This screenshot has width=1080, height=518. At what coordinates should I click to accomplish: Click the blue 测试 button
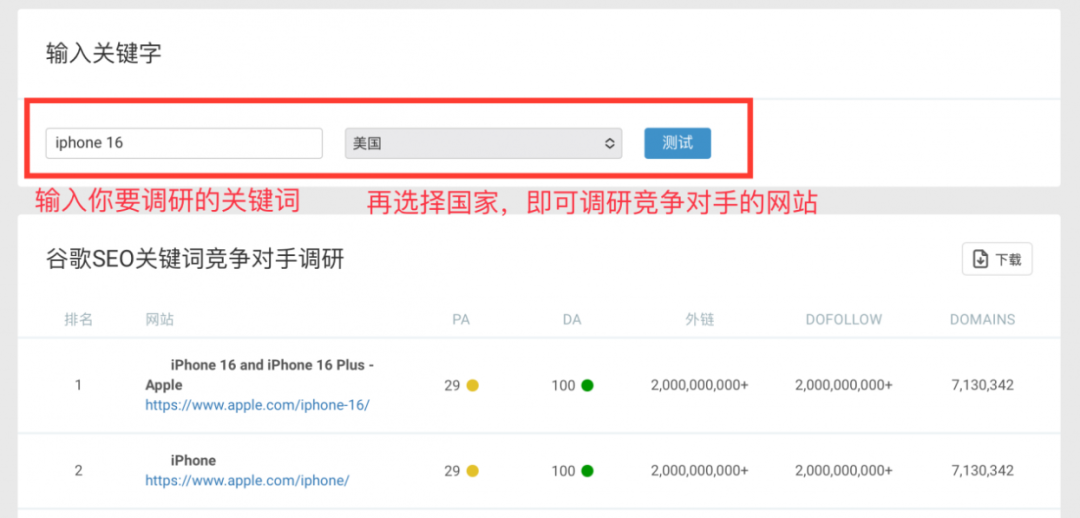[x=678, y=143]
